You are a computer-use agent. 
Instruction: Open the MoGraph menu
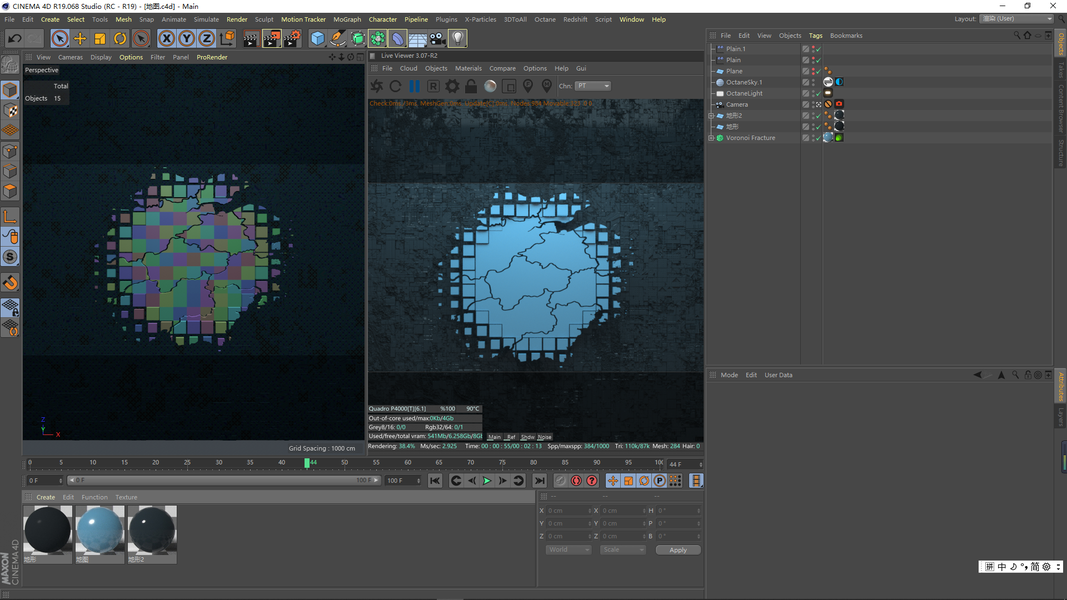click(347, 19)
